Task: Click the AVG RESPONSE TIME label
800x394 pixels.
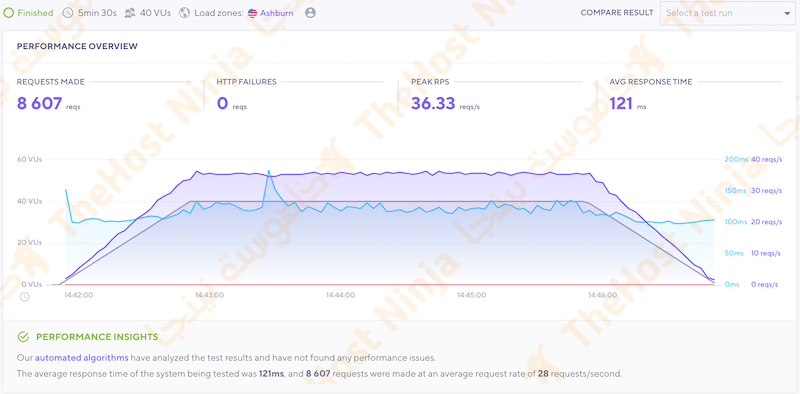Action: 651,82
